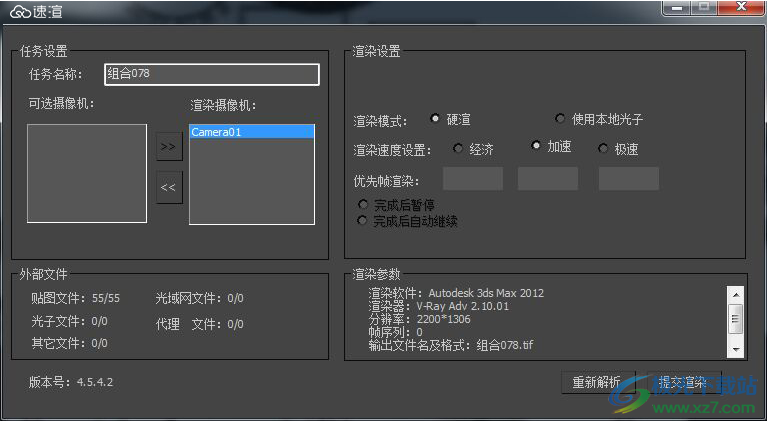Click scroll down arrow in 渲染参数 panel
Image resolution: width=768 pixels, height=424 pixels.
(x=736, y=349)
